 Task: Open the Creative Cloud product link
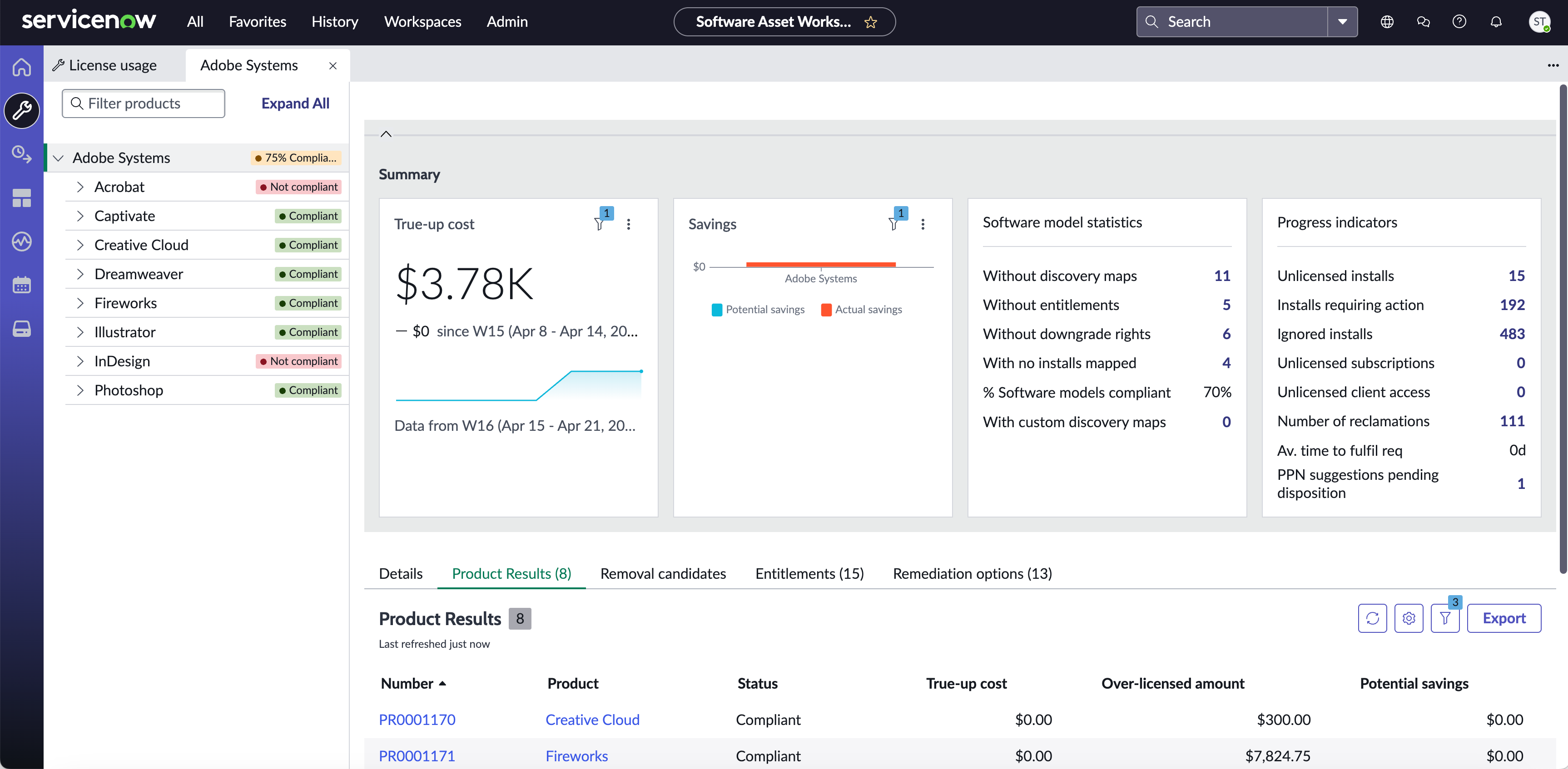[592, 720]
